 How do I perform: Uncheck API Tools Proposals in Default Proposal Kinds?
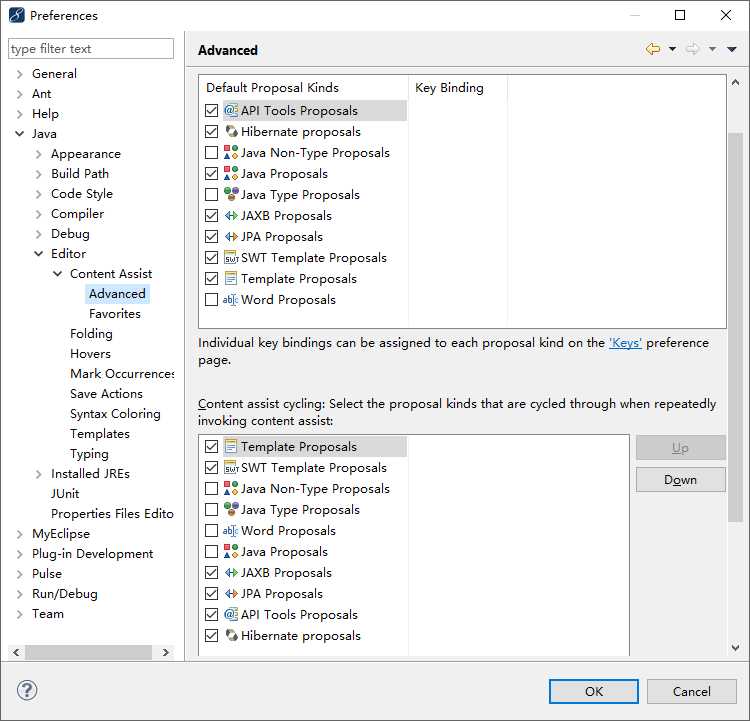(x=211, y=111)
